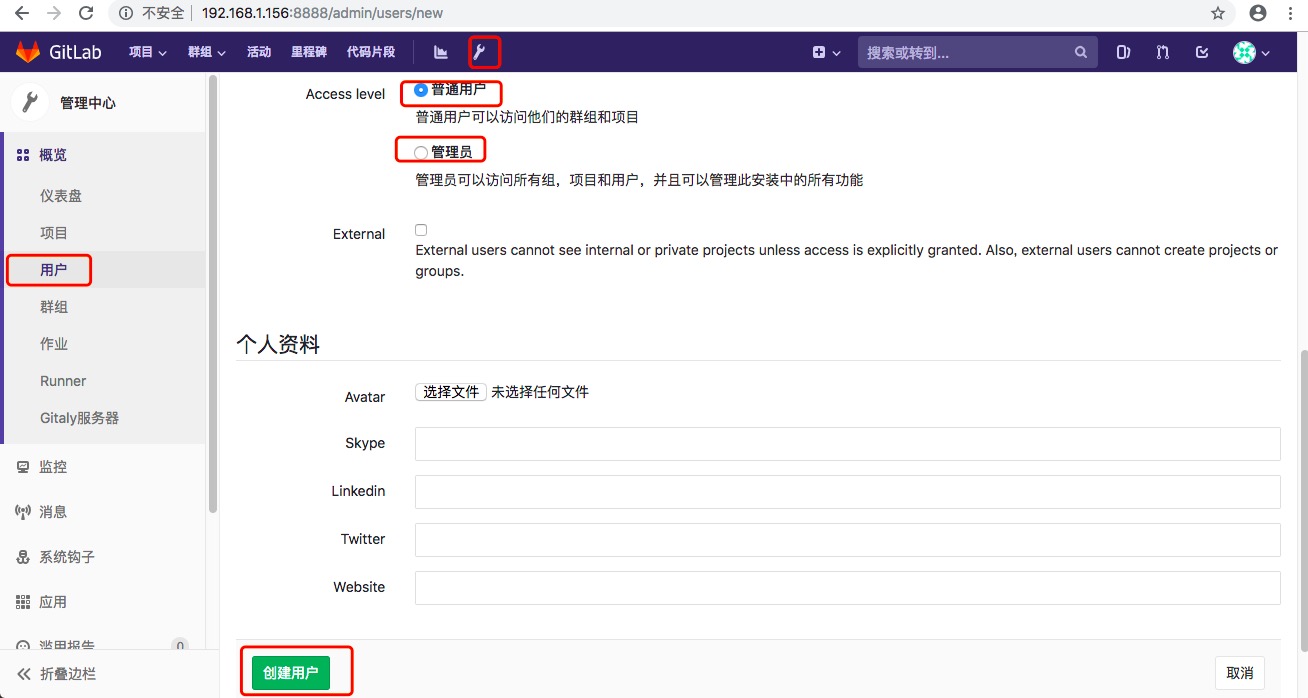Click the search magnifier icon

(1081, 52)
